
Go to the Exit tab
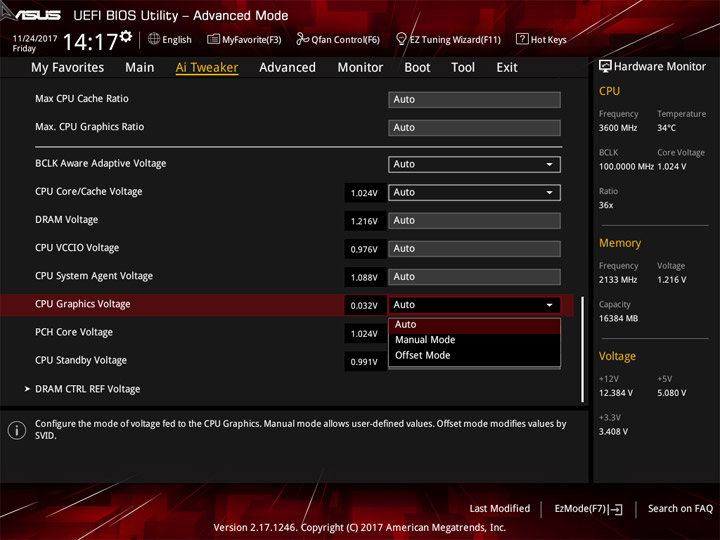(506, 68)
